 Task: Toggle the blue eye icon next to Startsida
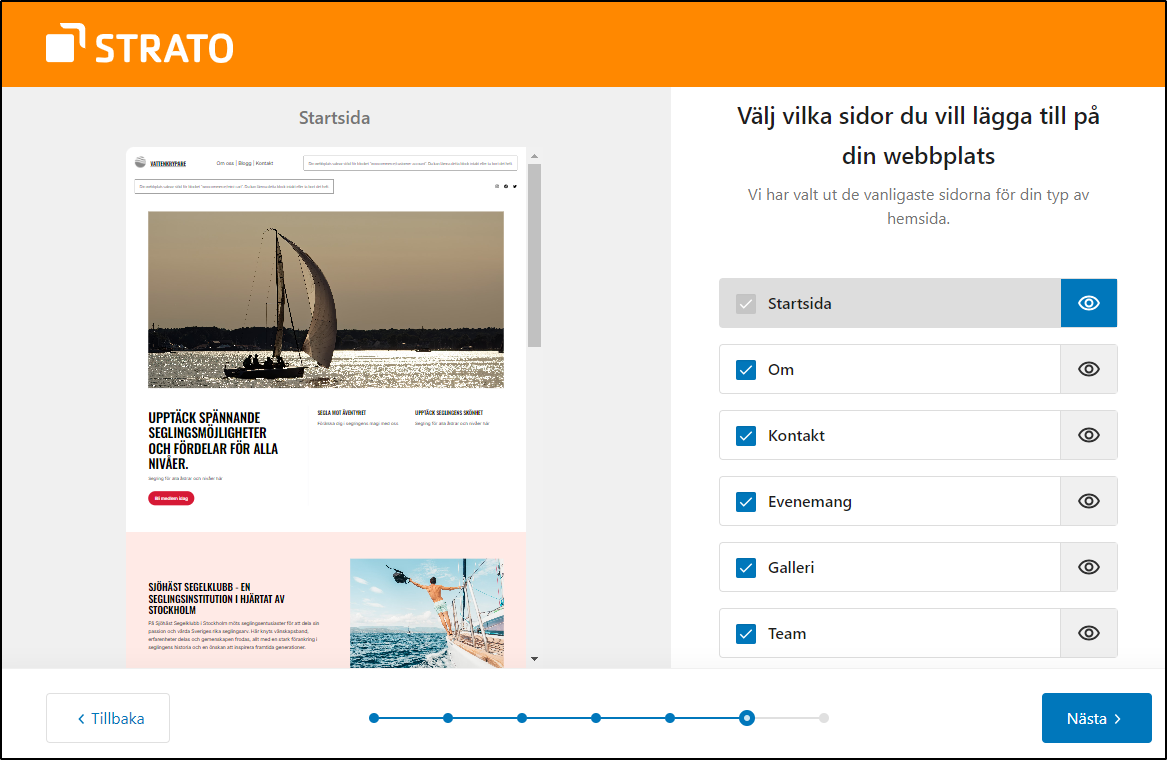pyautogui.click(x=1088, y=303)
